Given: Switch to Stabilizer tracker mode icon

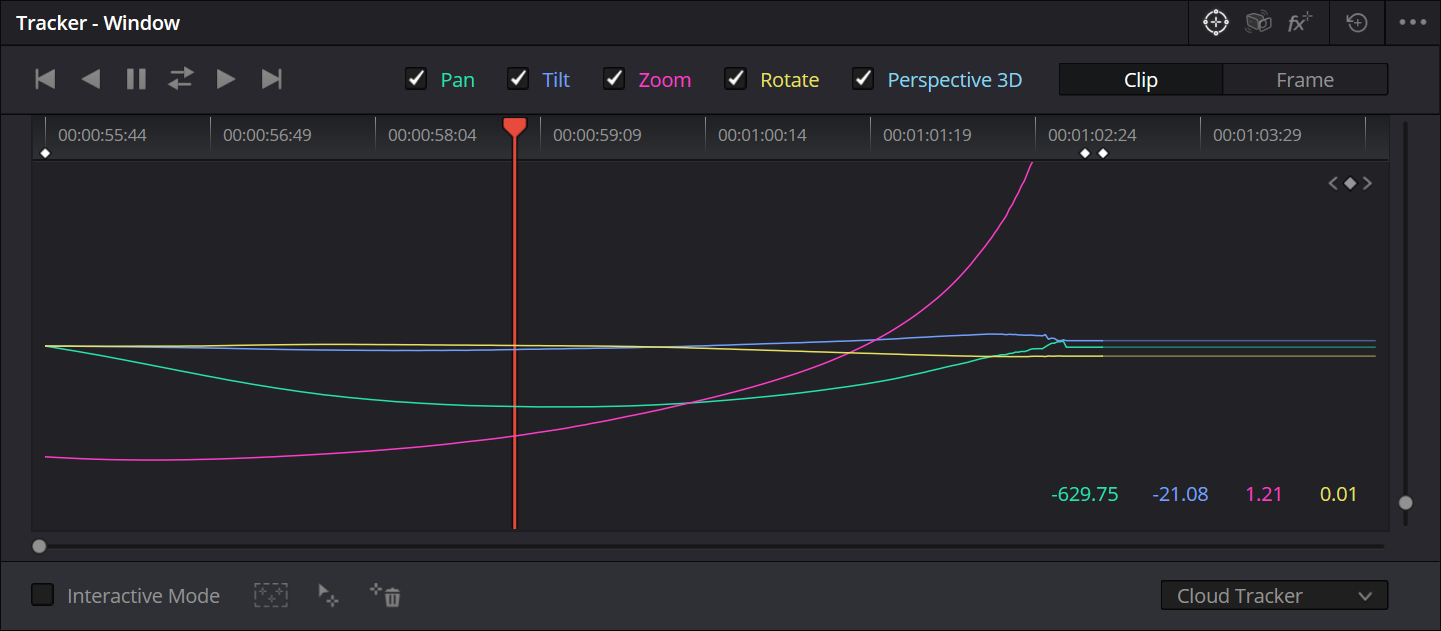Looking at the screenshot, I should click(1257, 23).
